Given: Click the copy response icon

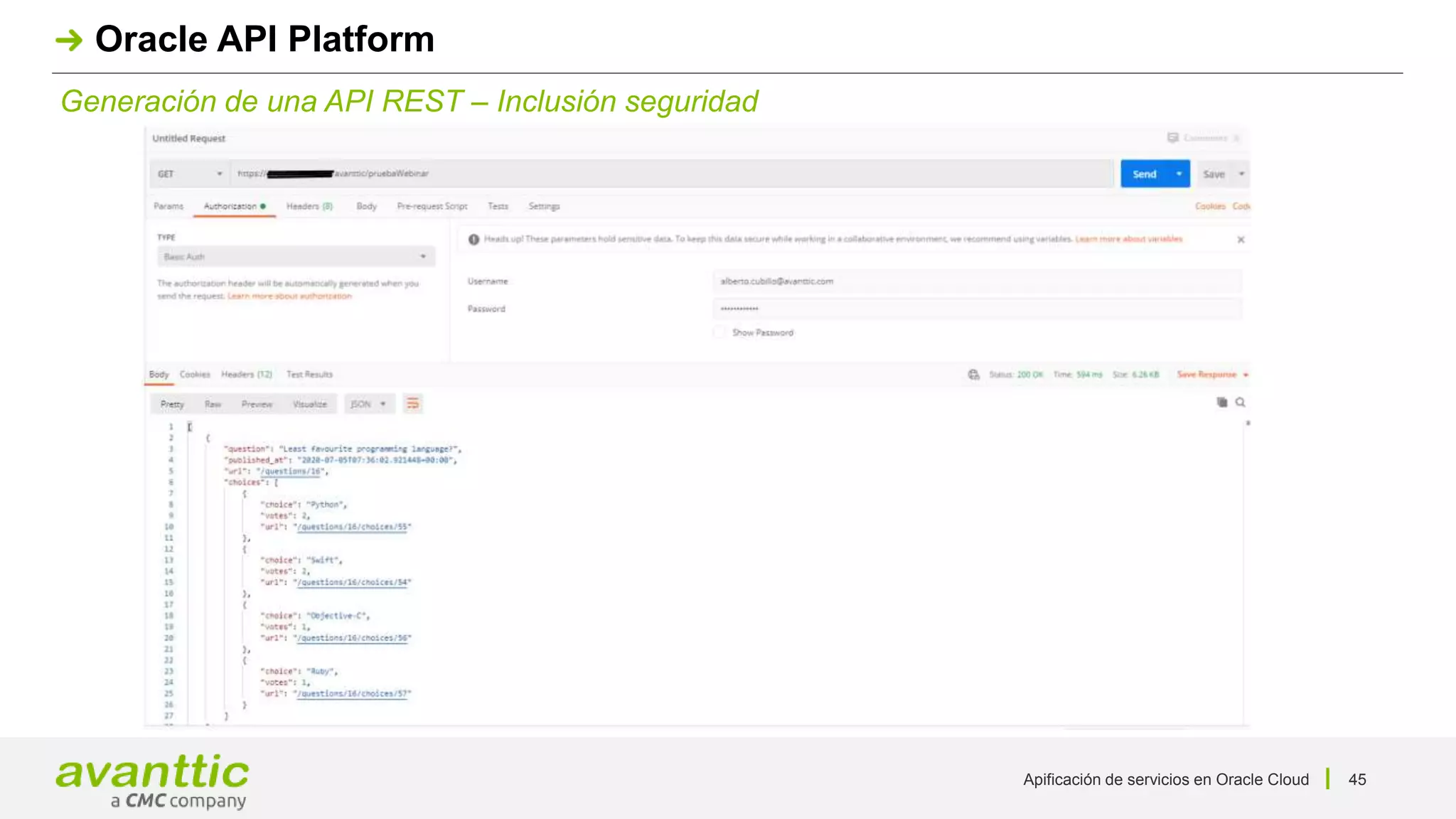Looking at the screenshot, I should pos(1222,402).
